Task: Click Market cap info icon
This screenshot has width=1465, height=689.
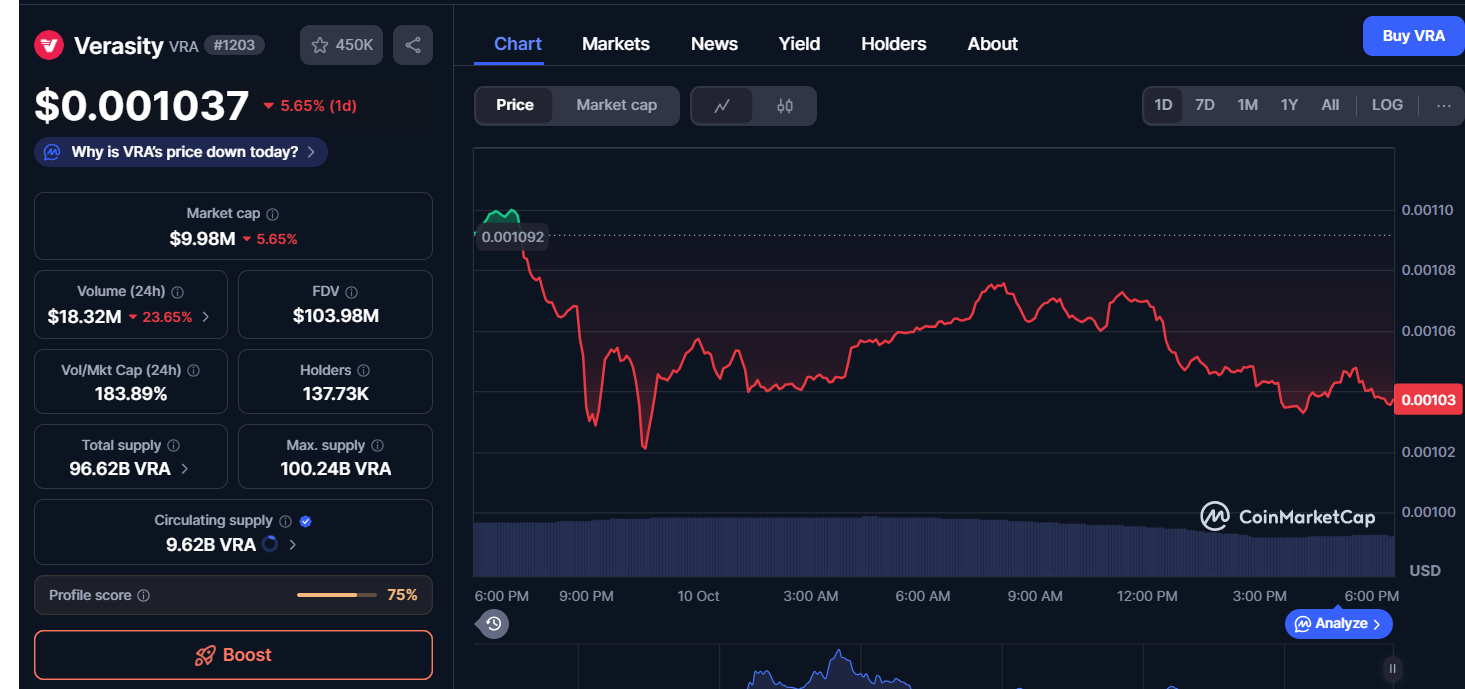Action: click(x=273, y=214)
